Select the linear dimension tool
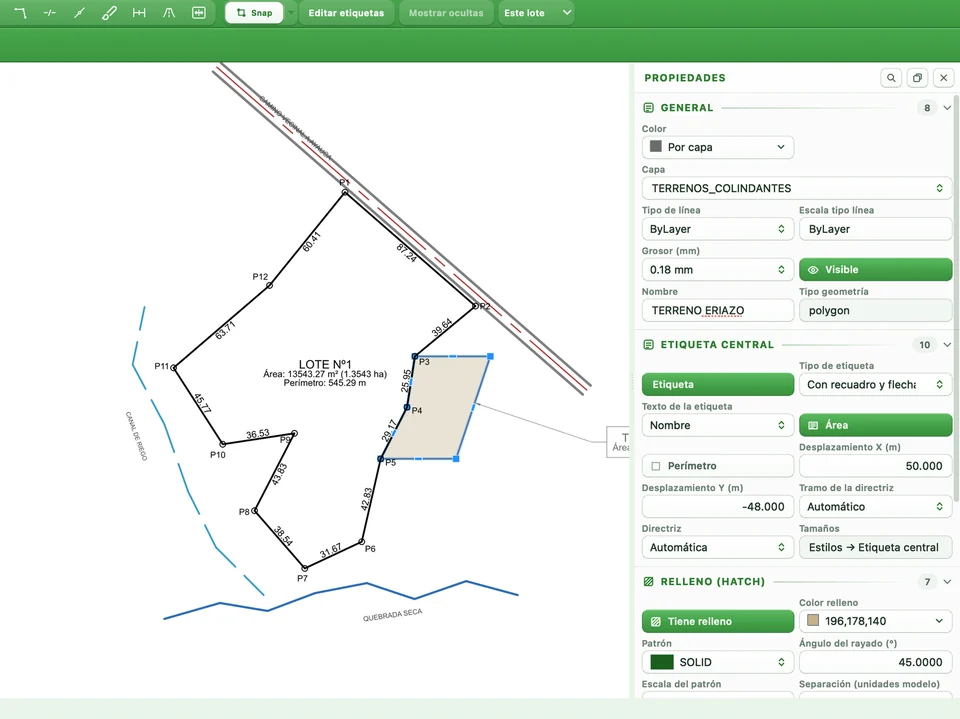Screen dimensions: 960x719 [139, 13]
